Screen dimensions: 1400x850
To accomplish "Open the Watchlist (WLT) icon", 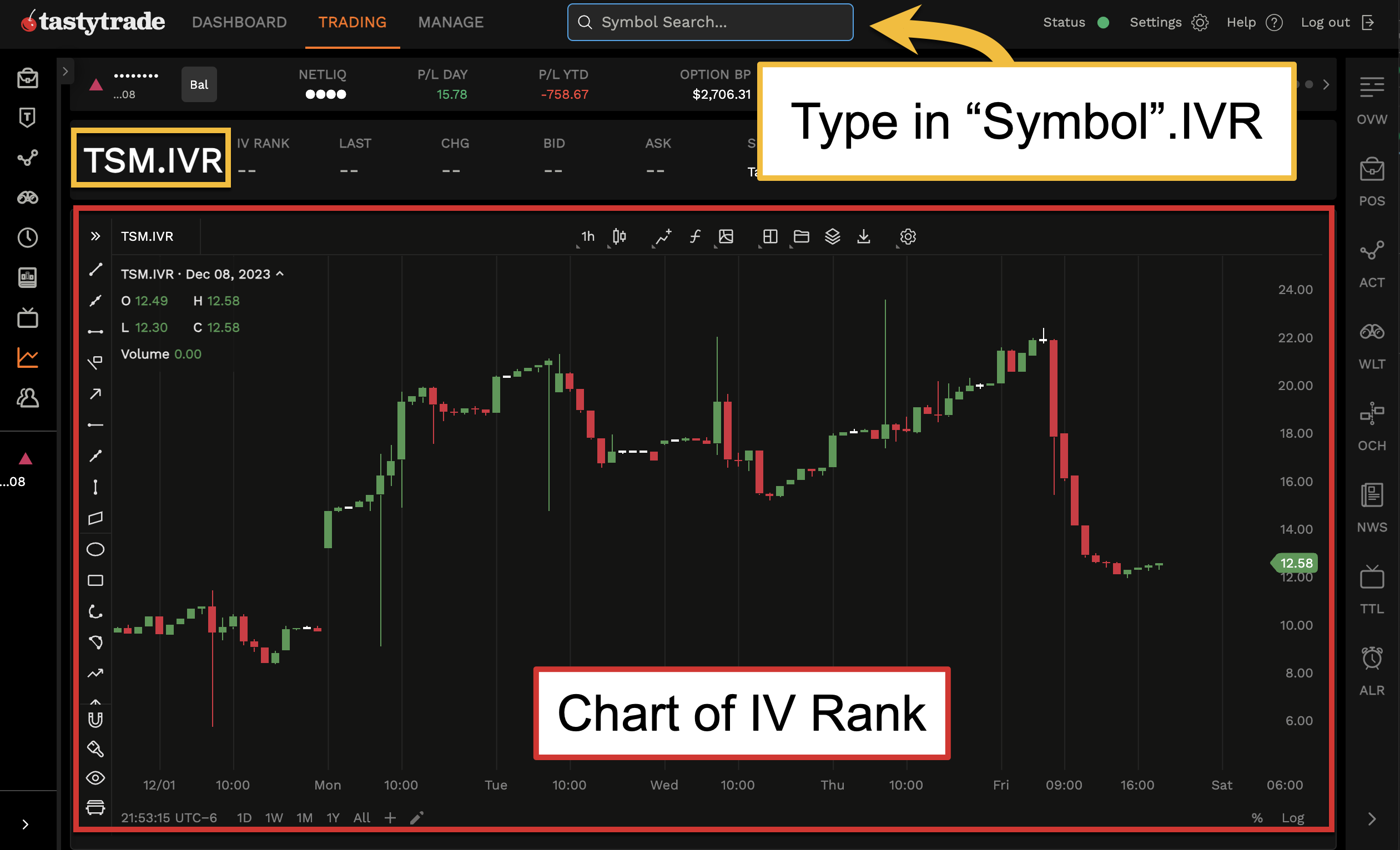I will pos(1373,332).
